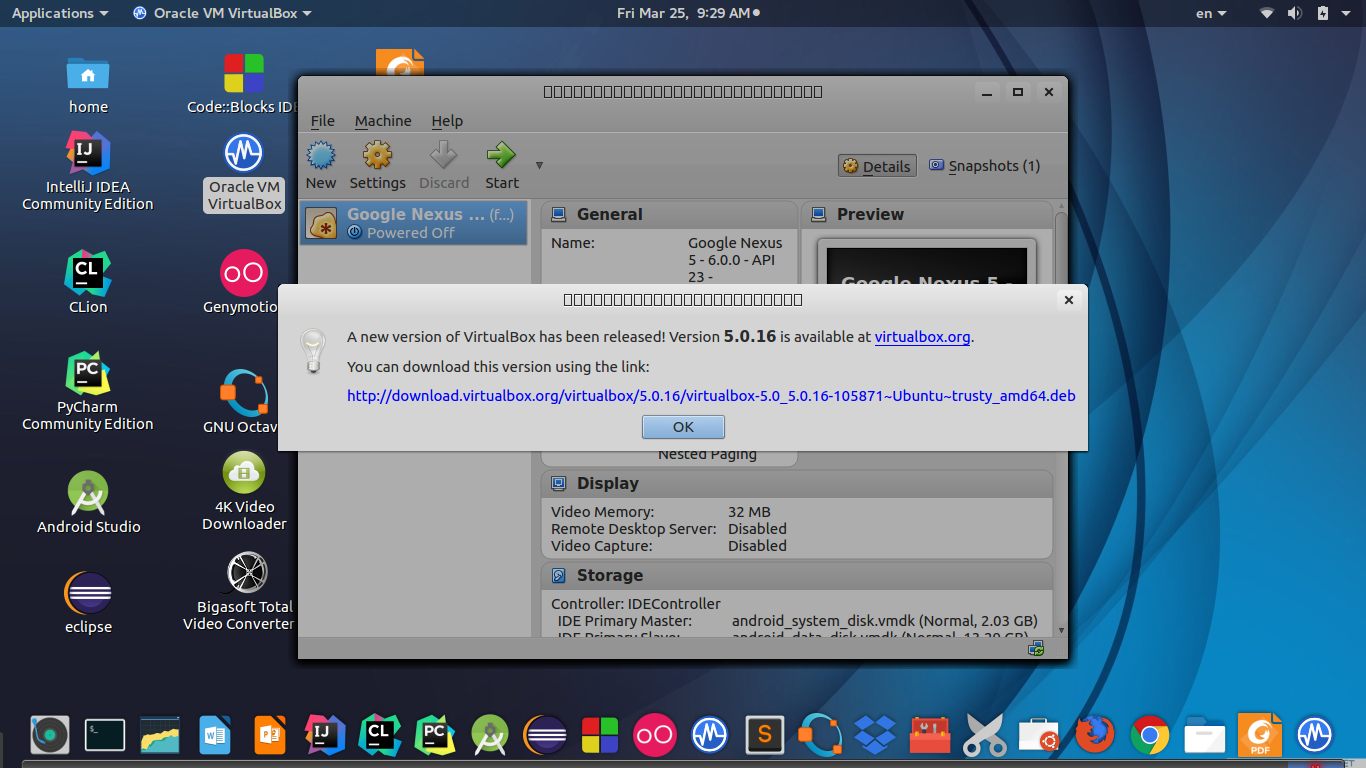
Task: Click OK in the update notification dialog
Action: coord(683,427)
